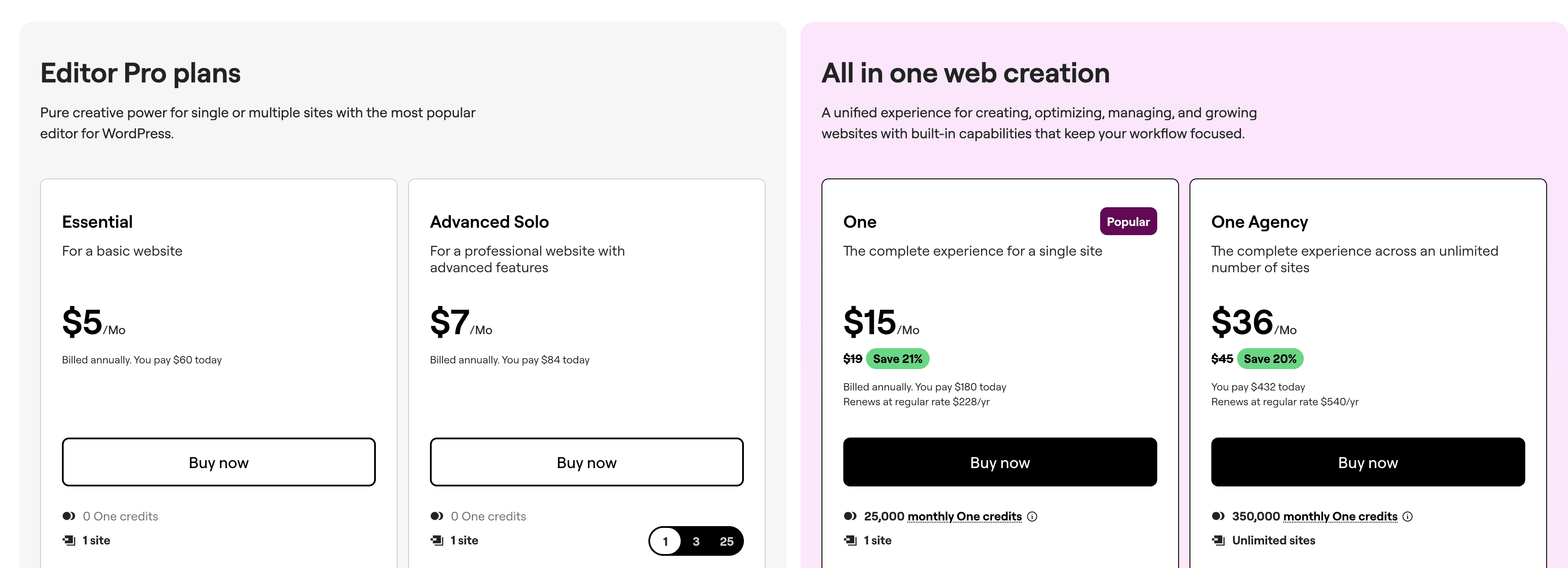This screenshot has width=1568, height=568.
Task: Select 25 sites option in Advanced Solo toggle
Action: pos(726,541)
